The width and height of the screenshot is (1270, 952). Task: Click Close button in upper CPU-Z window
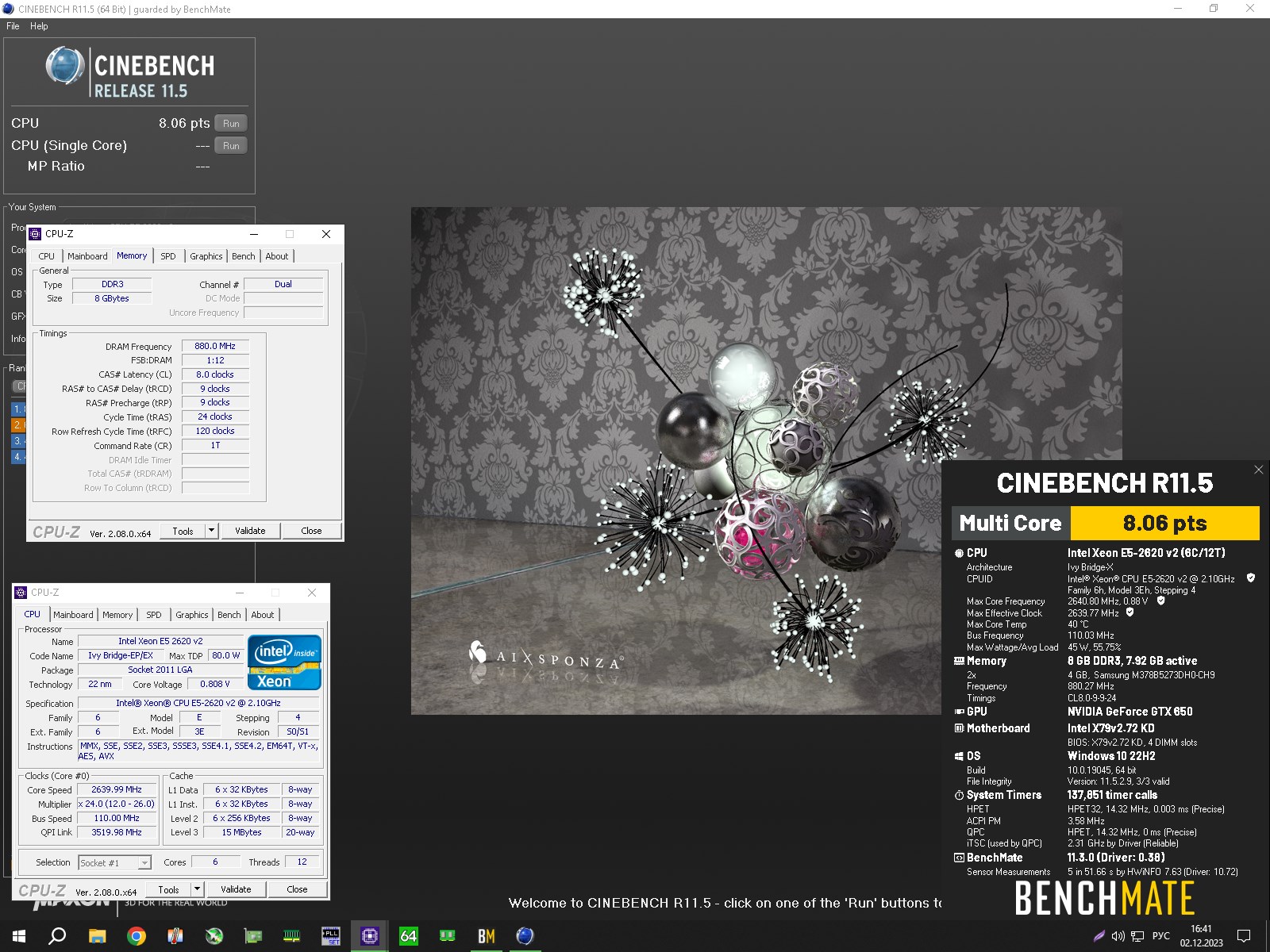click(311, 531)
